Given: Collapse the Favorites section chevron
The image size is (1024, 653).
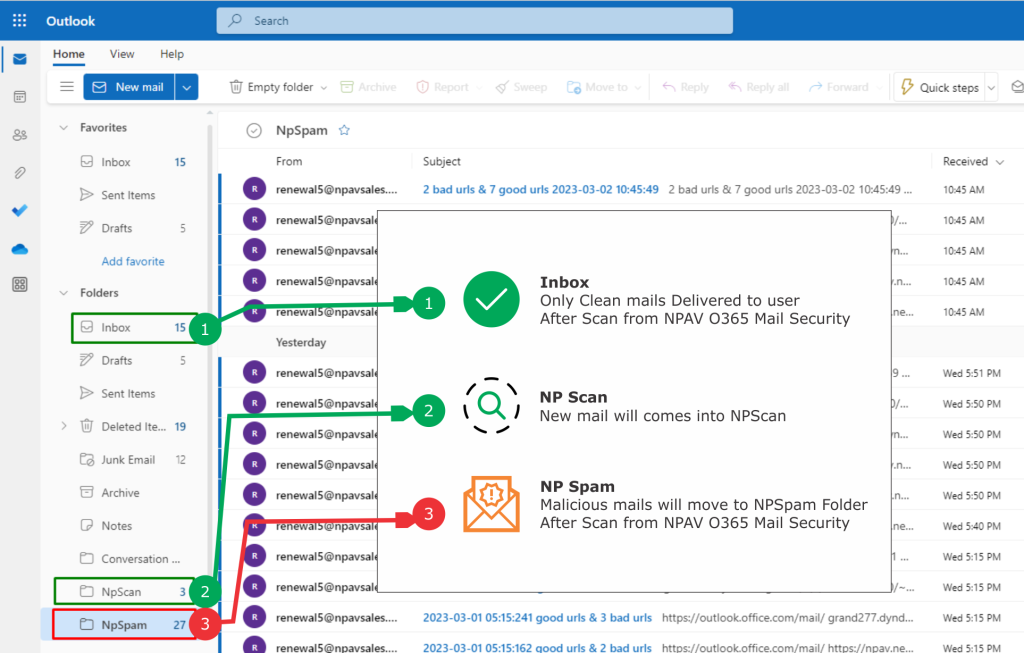Looking at the screenshot, I should coord(64,128).
